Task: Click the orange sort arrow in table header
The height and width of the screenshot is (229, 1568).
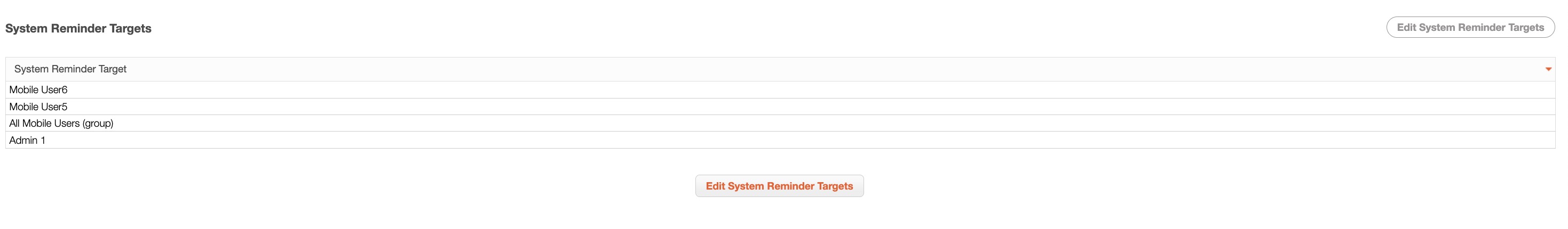Action: click(x=1548, y=69)
